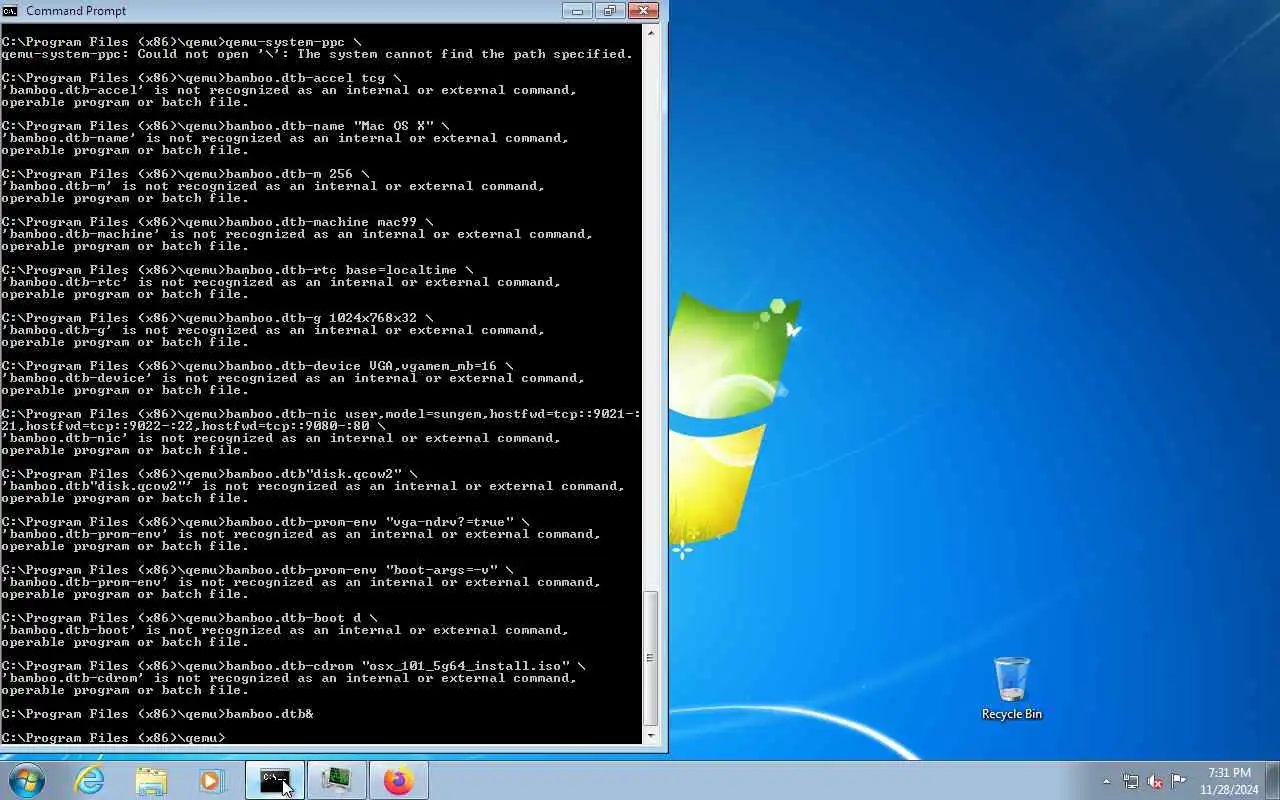Screen dimensions: 1280x800
Task: Click the 'osx_101_5g64_install.iso' cdrom command line
Action: 293,666
